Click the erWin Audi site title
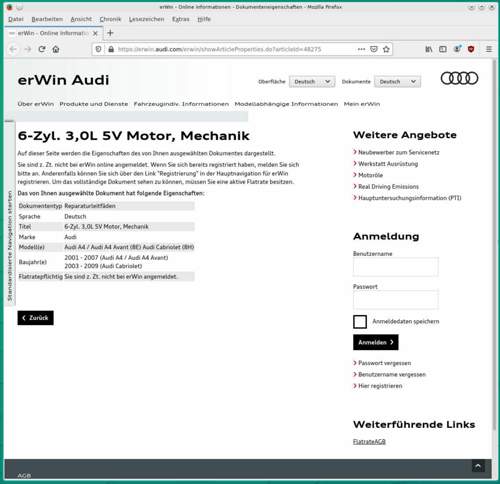 63,80
